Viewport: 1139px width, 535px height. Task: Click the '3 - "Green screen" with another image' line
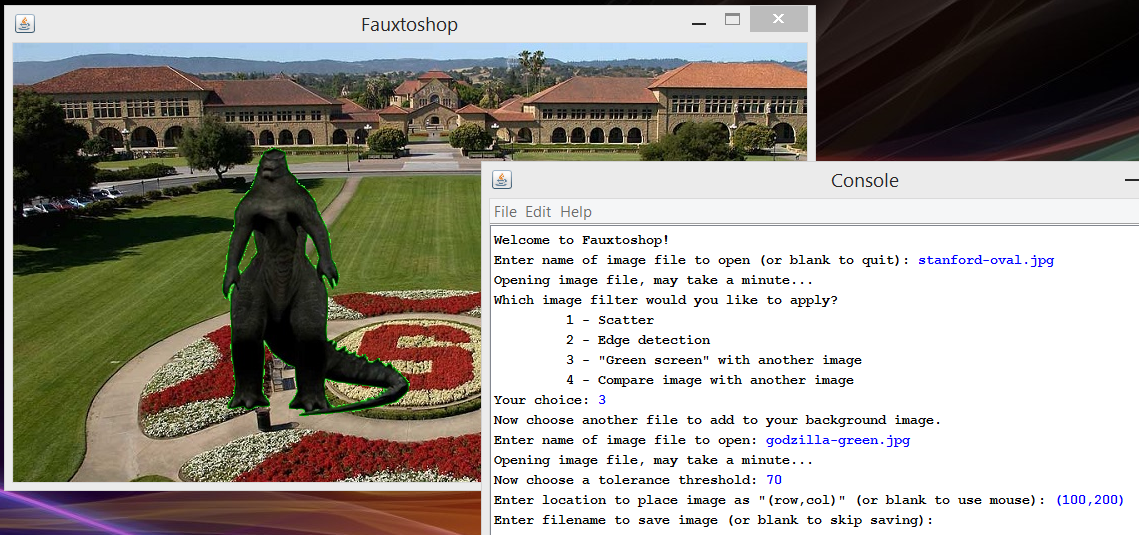click(713, 360)
